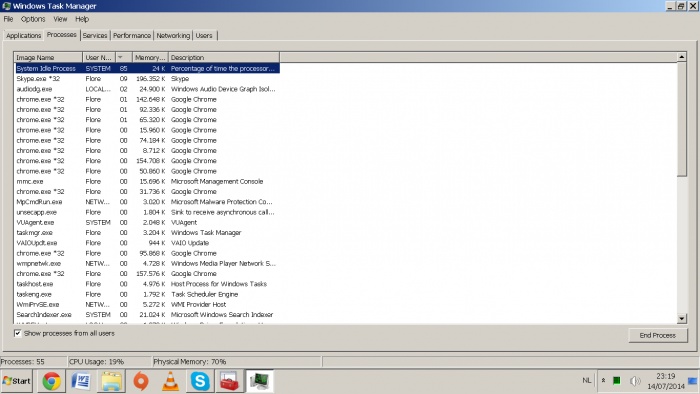Sort by the Memory column header
This screenshot has height=394, width=700.
click(x=150, y=58)
